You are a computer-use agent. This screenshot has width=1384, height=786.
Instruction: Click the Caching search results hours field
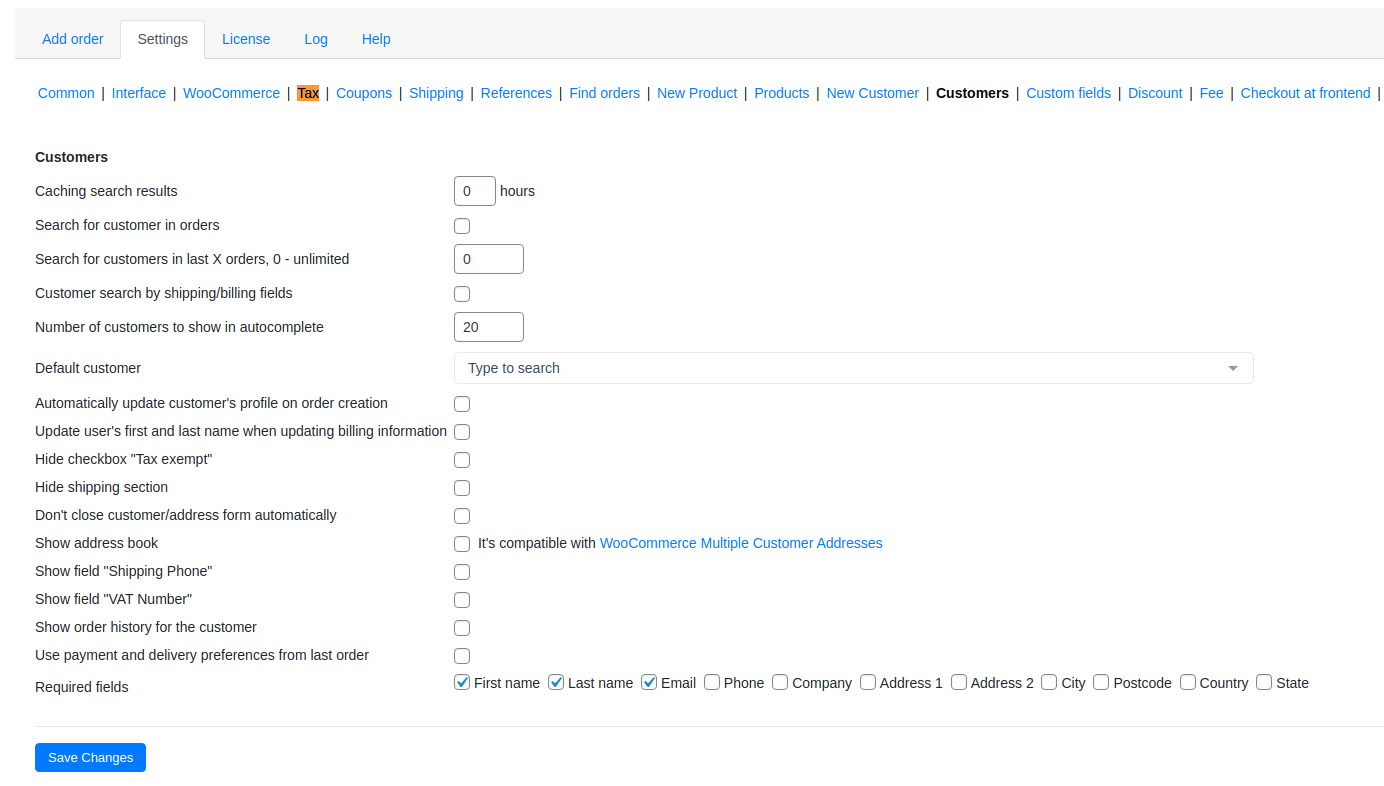pyautogui.click(x=475, y=191)
